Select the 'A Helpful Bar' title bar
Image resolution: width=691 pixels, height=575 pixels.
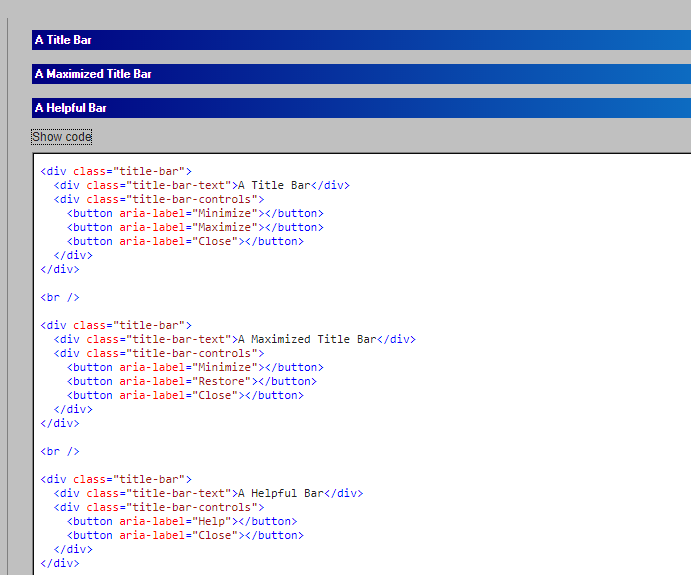pos(361,108)
